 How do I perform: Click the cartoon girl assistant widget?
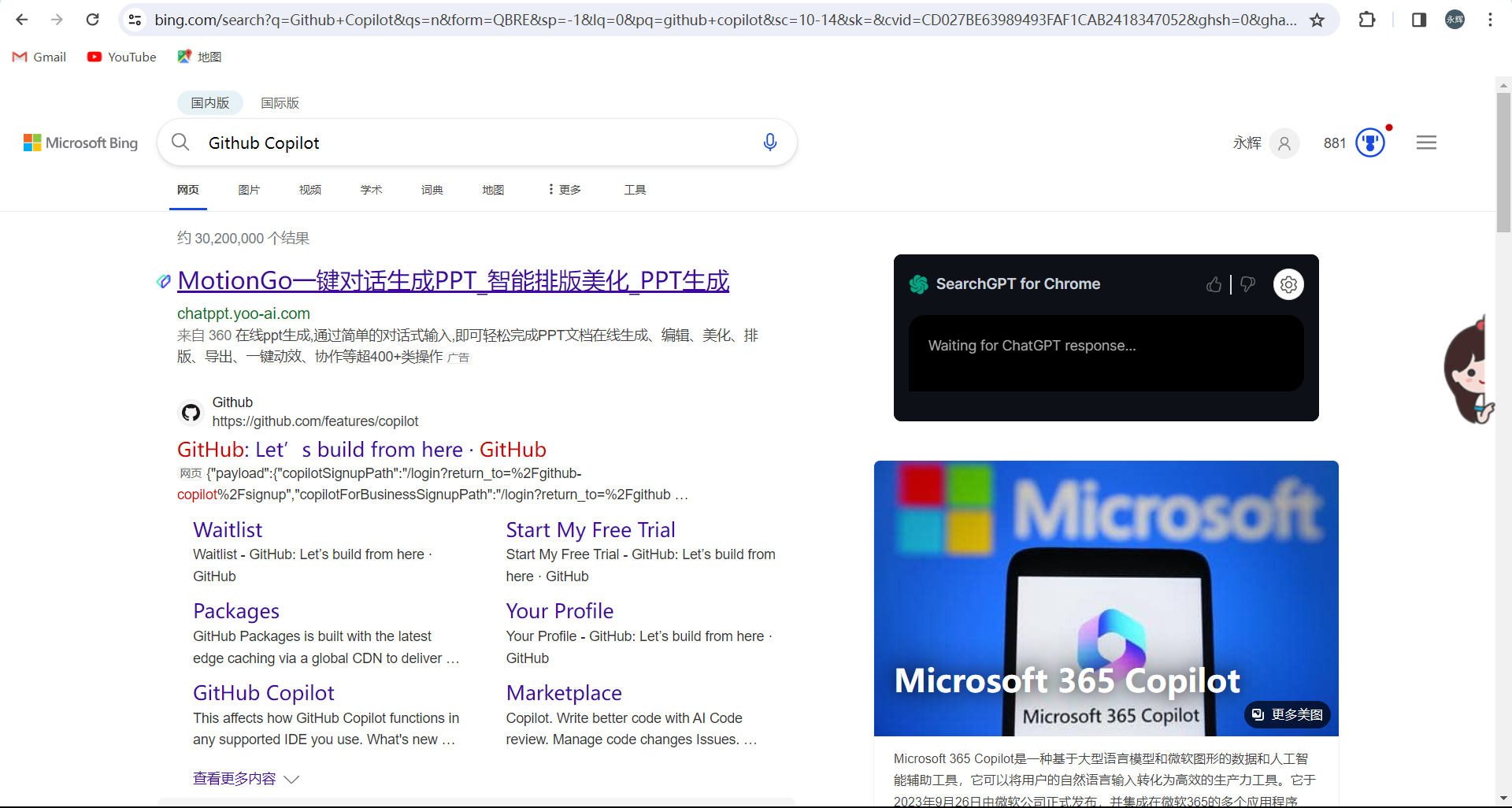[1468, 370]
